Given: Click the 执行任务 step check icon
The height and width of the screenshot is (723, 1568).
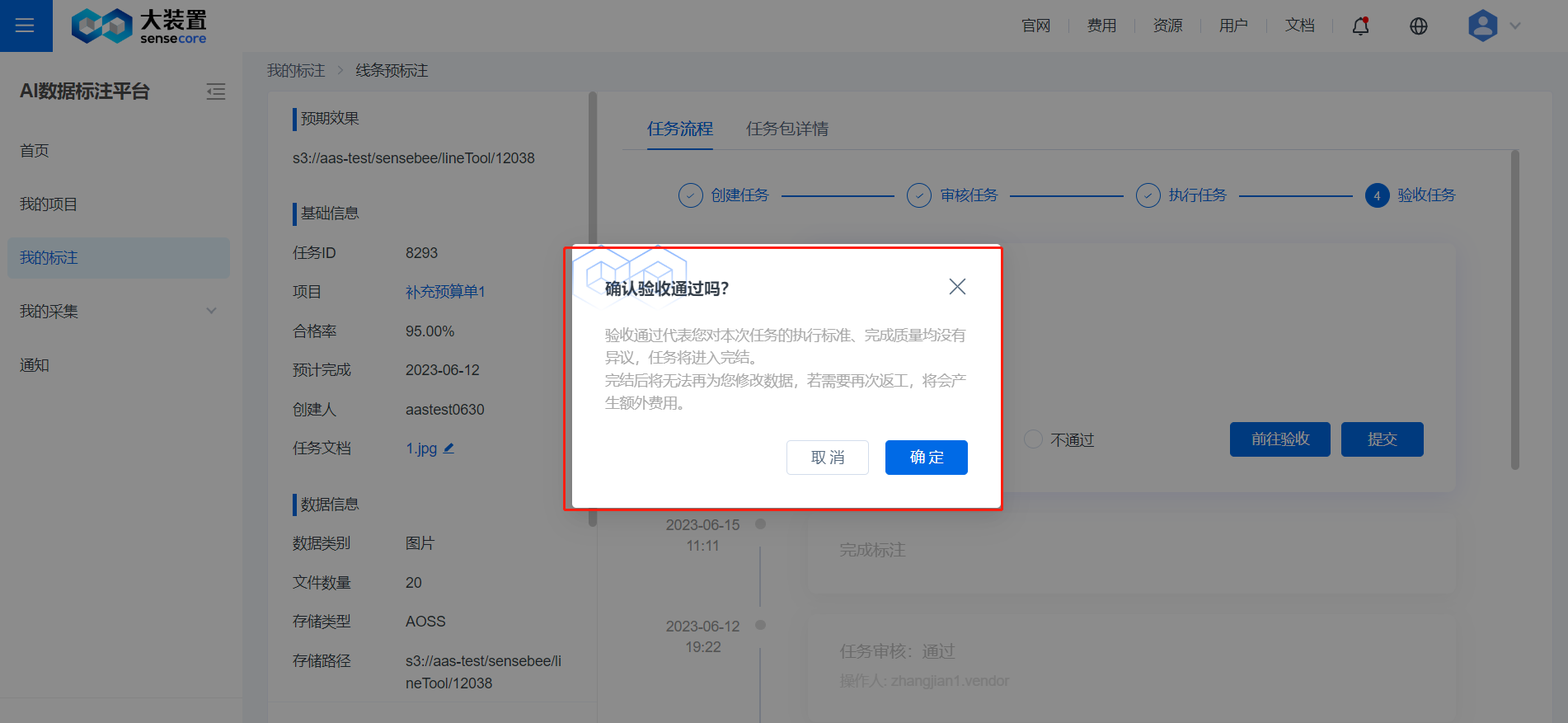Looking at the screenshot, I should point(1148,195).
